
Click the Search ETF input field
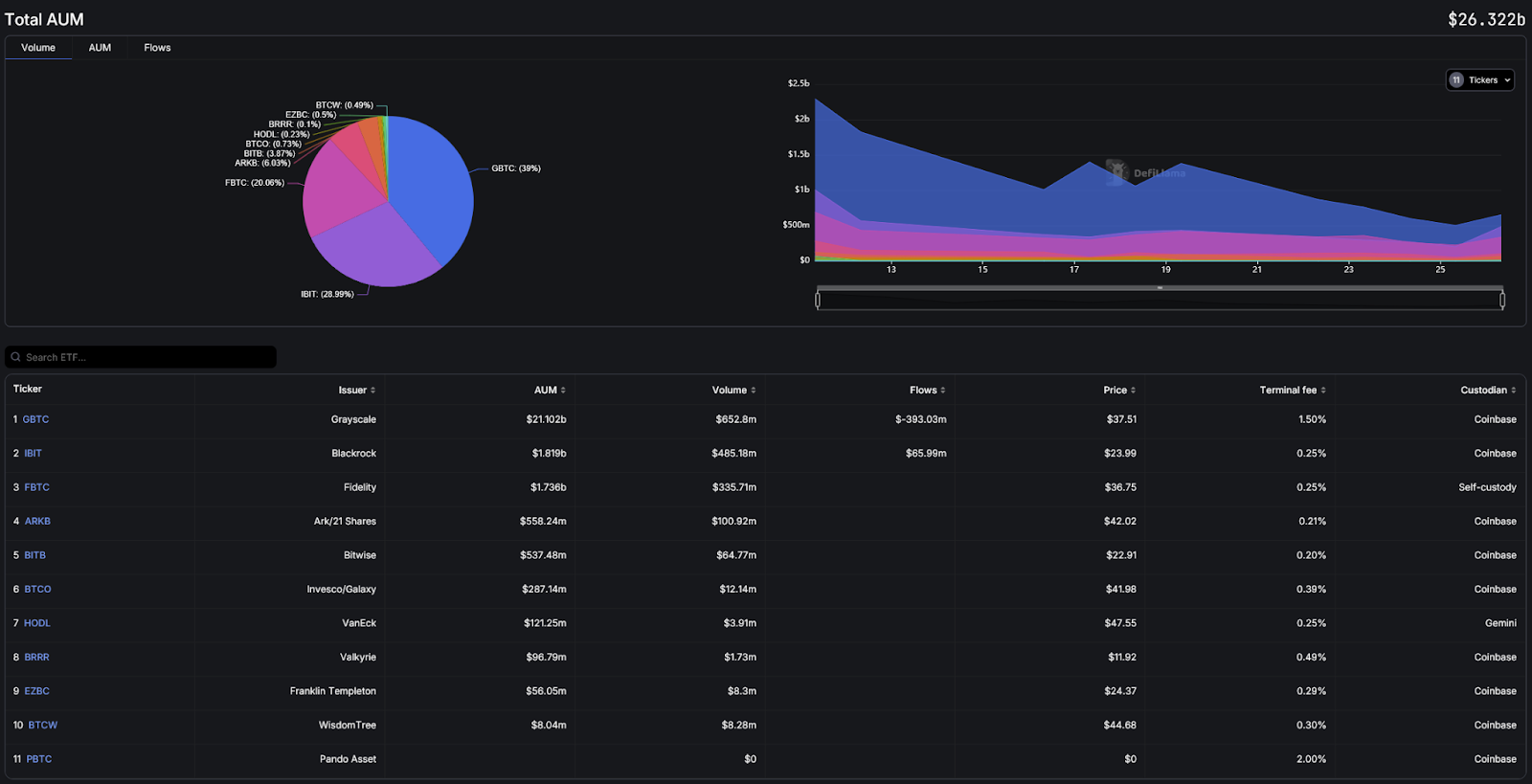coord(141,357)
